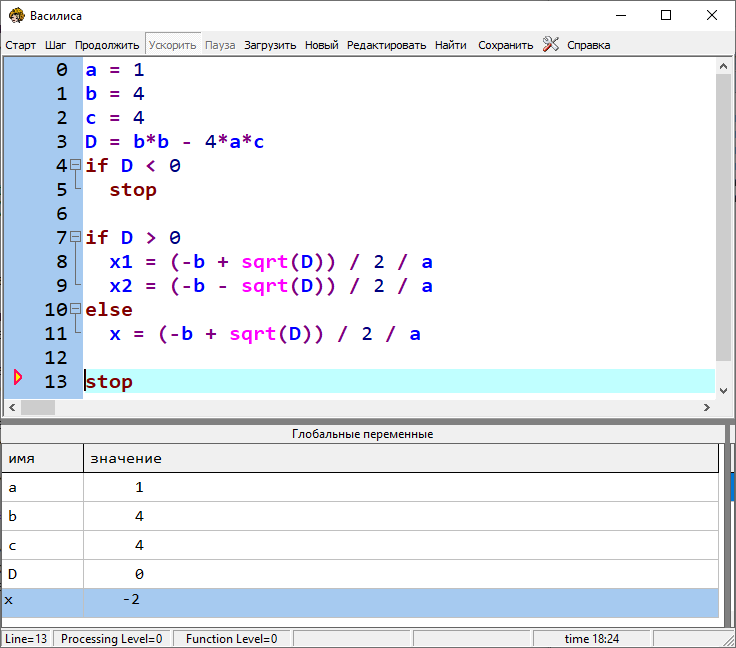736x648 pixels.
Task: Click the Vasilisa app icon in title bar
Action: pyautogui.click(x=16, y=15)
